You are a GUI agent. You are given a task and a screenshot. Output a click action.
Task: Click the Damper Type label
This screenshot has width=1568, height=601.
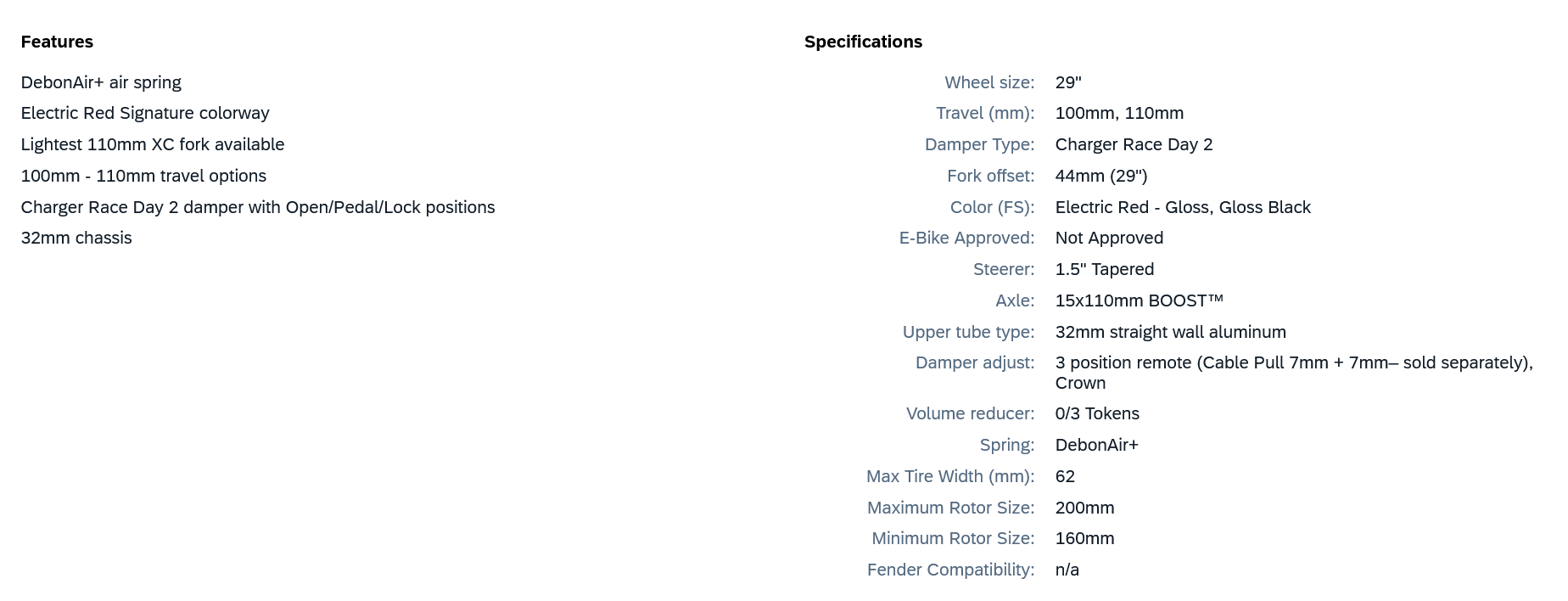[x=979, y=144]
